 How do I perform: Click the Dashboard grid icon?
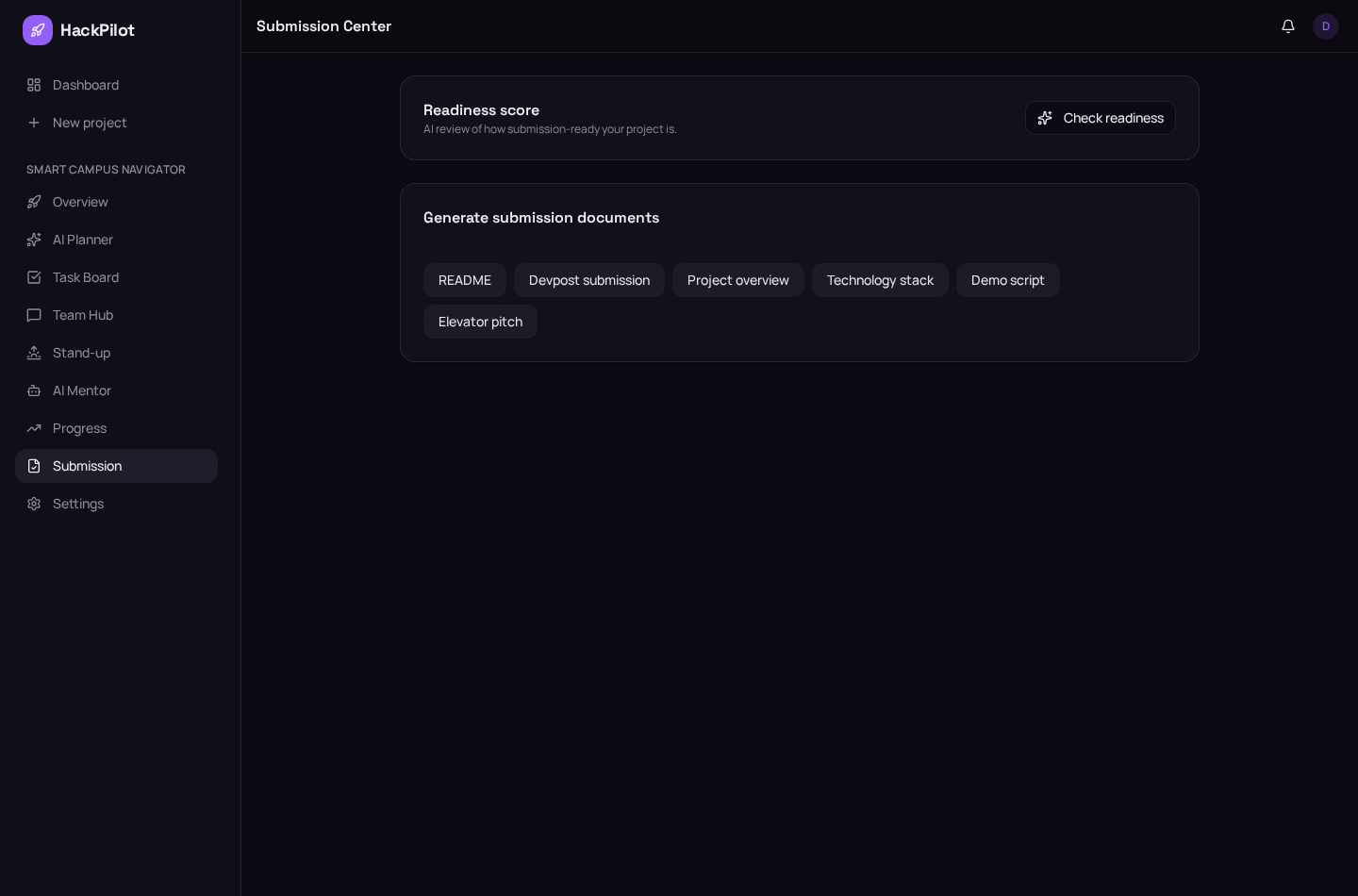click(34, 85)
